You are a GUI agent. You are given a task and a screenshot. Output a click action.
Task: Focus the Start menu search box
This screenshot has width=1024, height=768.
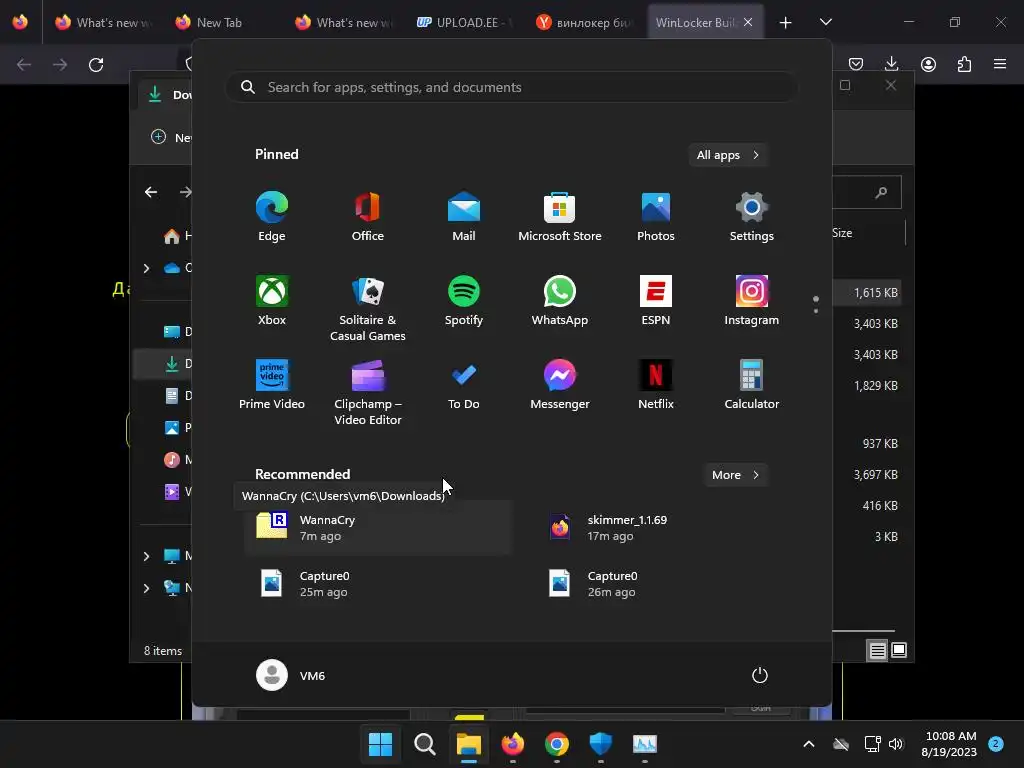pos(511,88)
